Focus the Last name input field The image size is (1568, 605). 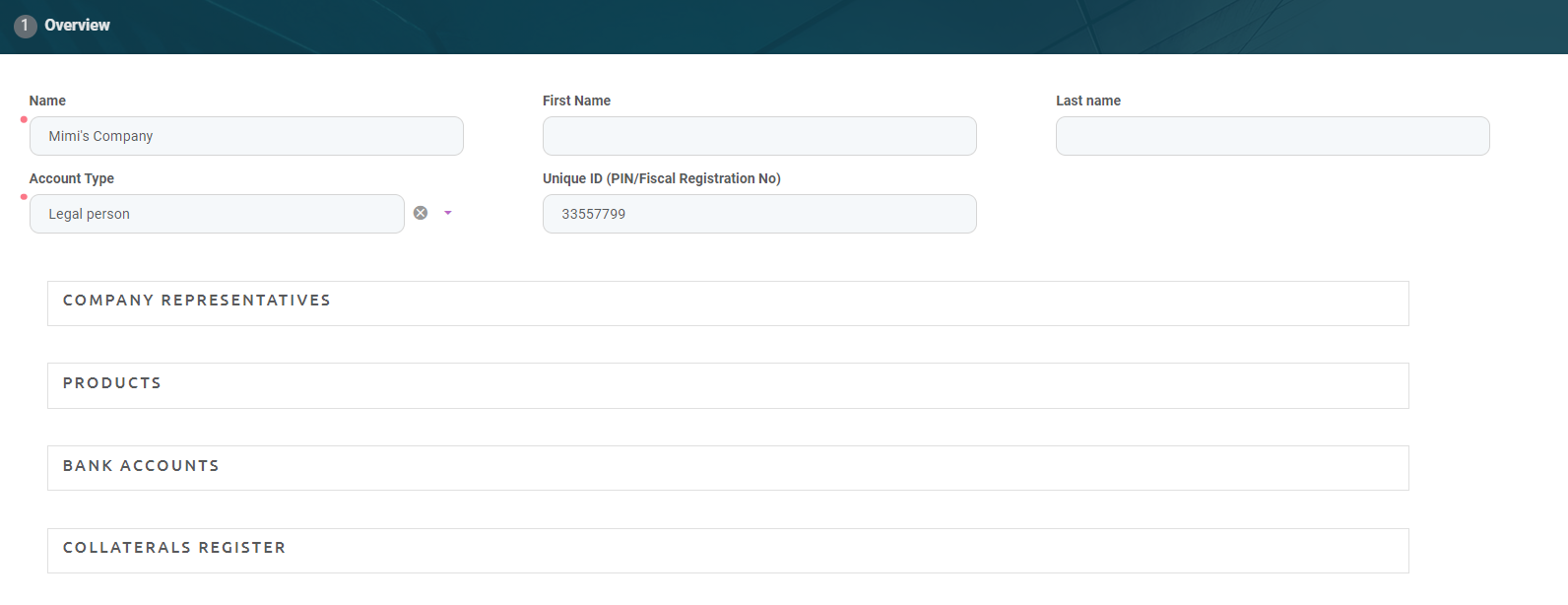pyautogui.click(x=1272, y=136)
